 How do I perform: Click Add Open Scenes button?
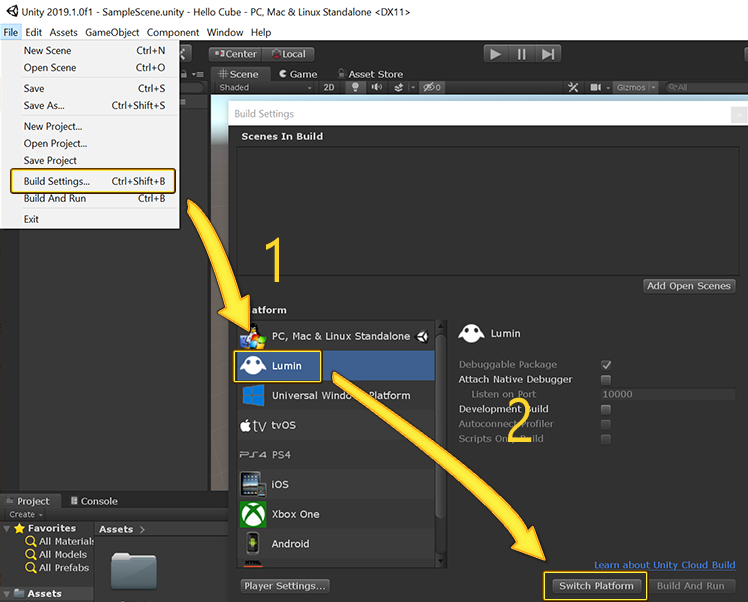tap(689, 286)
